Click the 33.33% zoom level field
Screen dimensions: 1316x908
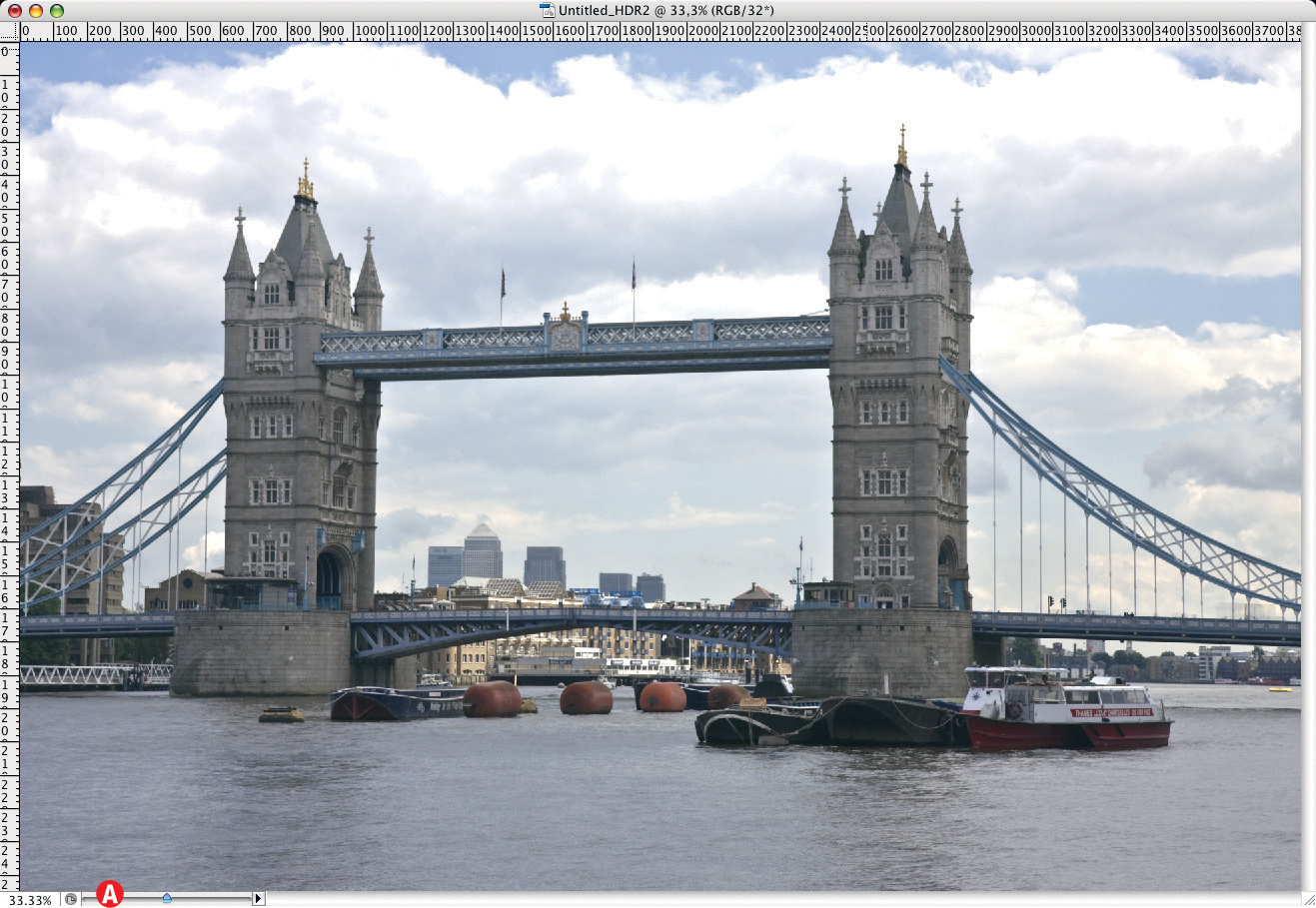click(x=30, y=899)
